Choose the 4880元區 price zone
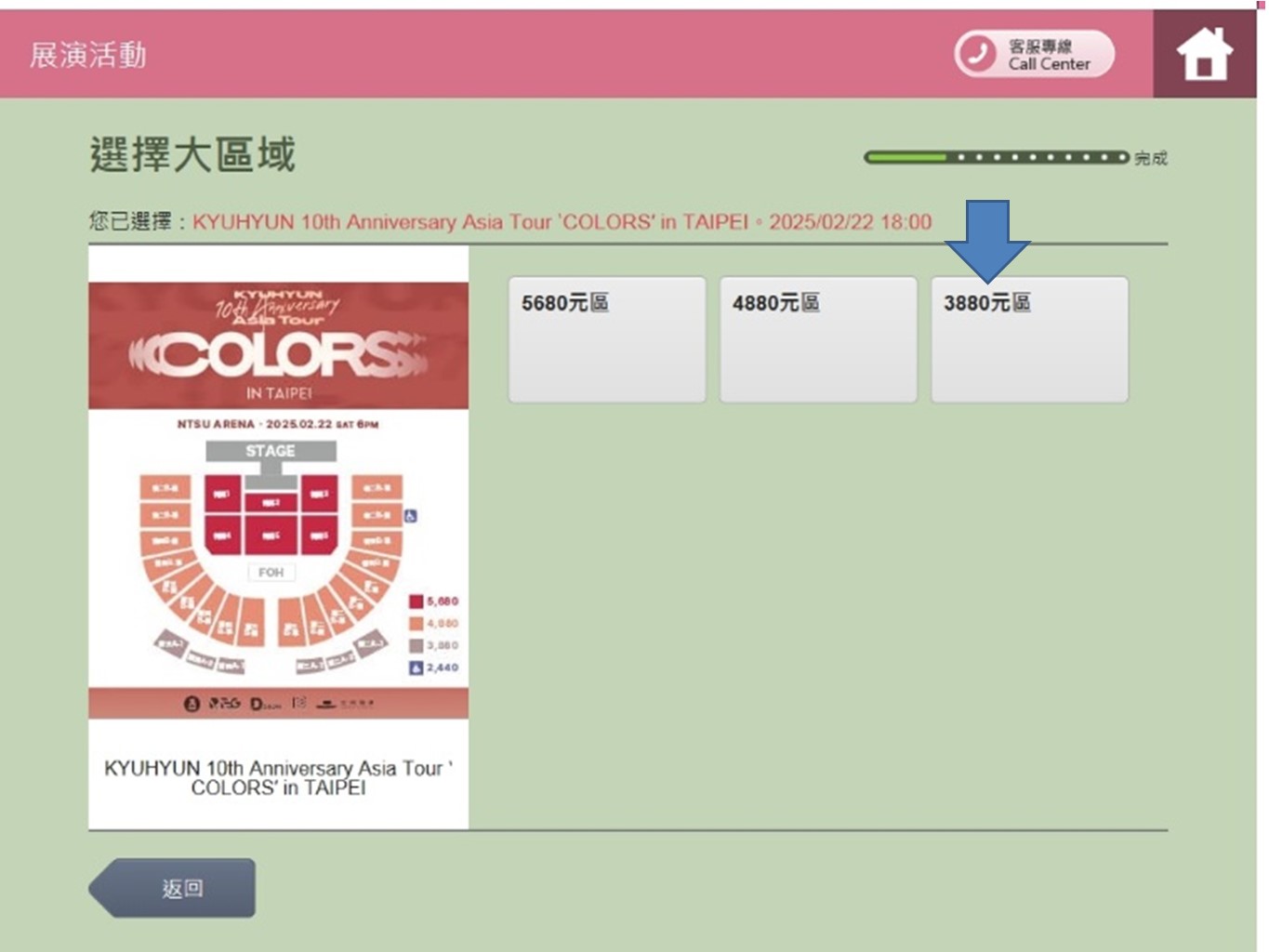Screen dimensions: 1269x952 [818, 339]
